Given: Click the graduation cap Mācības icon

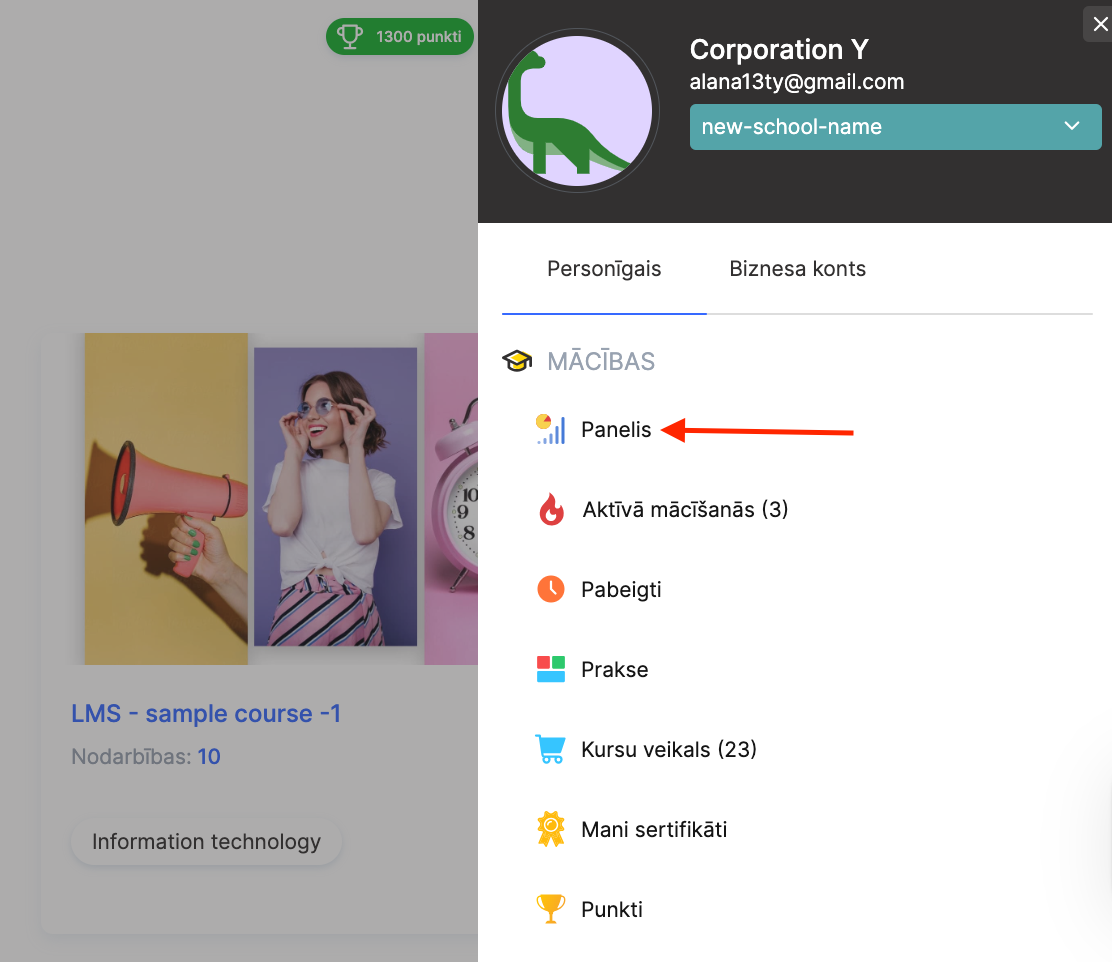Looking at the screenshot, I should 517,361.
